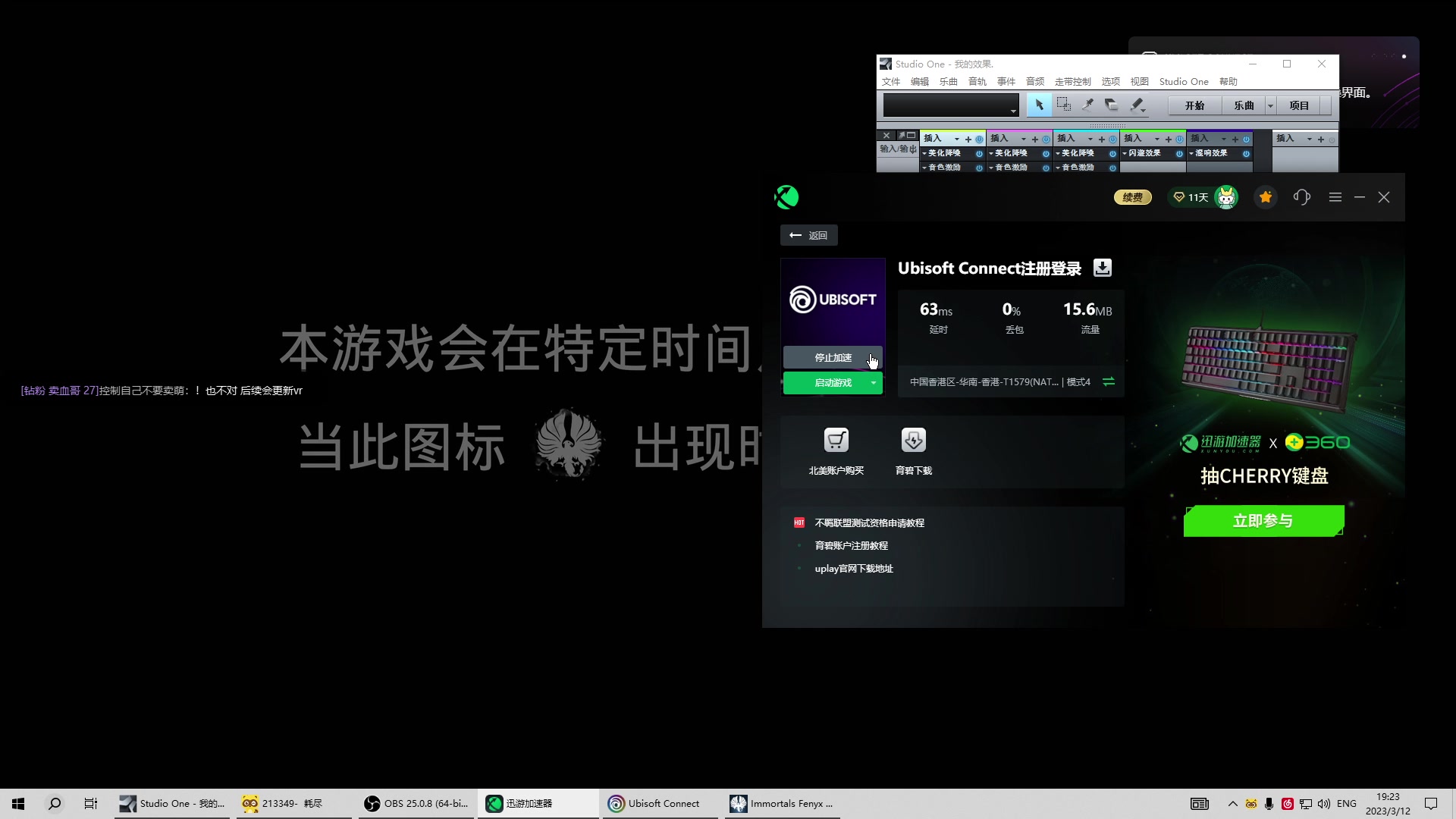Open insert dropdown on green channel
Screen dimensions: 1456x819
click(1157, 140)
